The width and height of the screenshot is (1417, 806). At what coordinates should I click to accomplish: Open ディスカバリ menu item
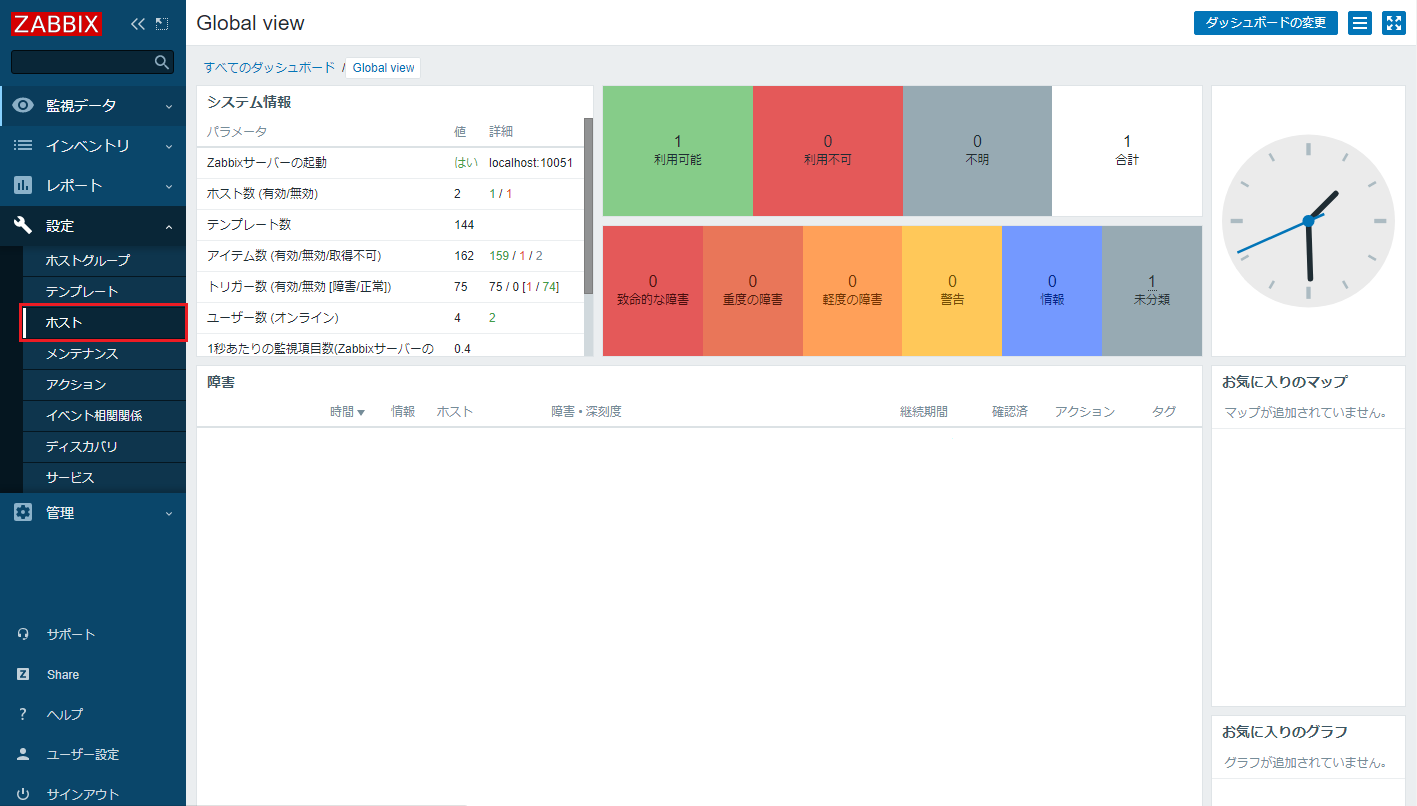[103, 446]
